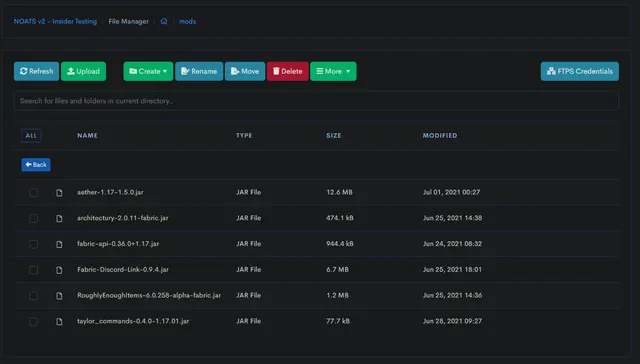Click the 474.1 kB size cell
This screenshot has height=364, width=640.
pos(340,218)
